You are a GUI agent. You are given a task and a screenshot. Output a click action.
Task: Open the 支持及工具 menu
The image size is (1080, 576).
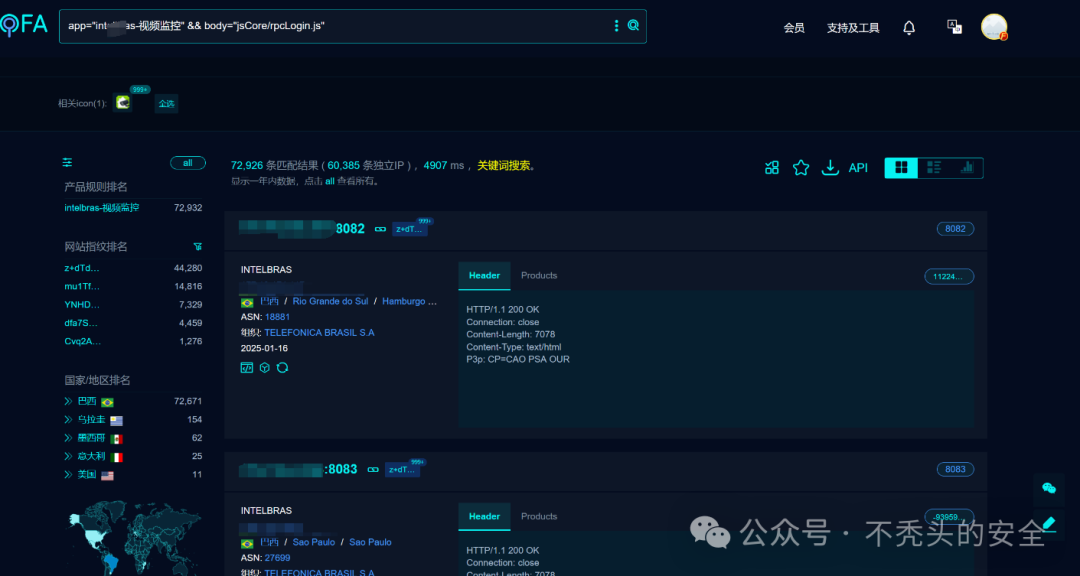point(853,28)
